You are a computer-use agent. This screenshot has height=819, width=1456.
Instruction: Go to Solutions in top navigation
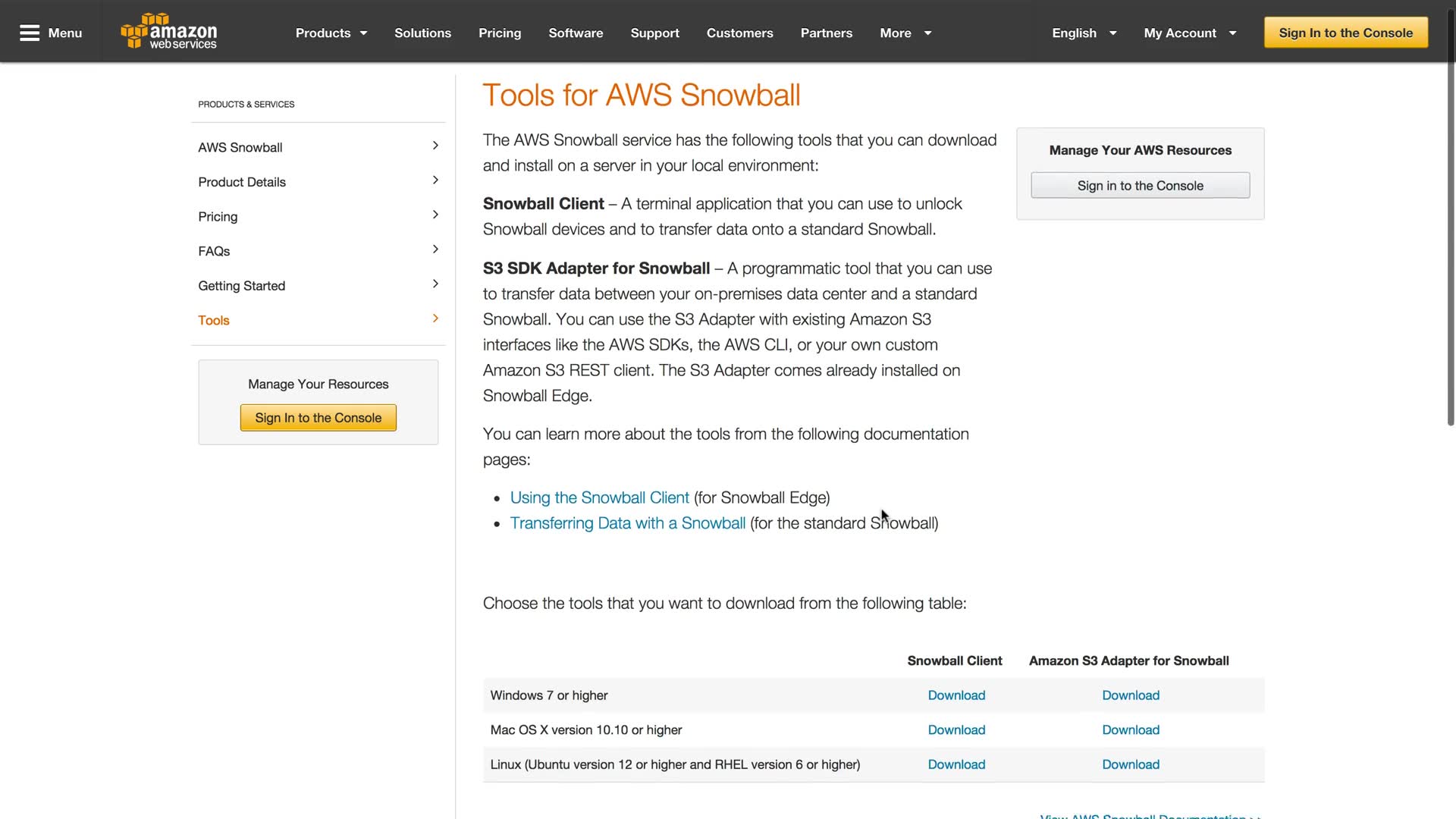pyautogui.click(x=422, y=33)
